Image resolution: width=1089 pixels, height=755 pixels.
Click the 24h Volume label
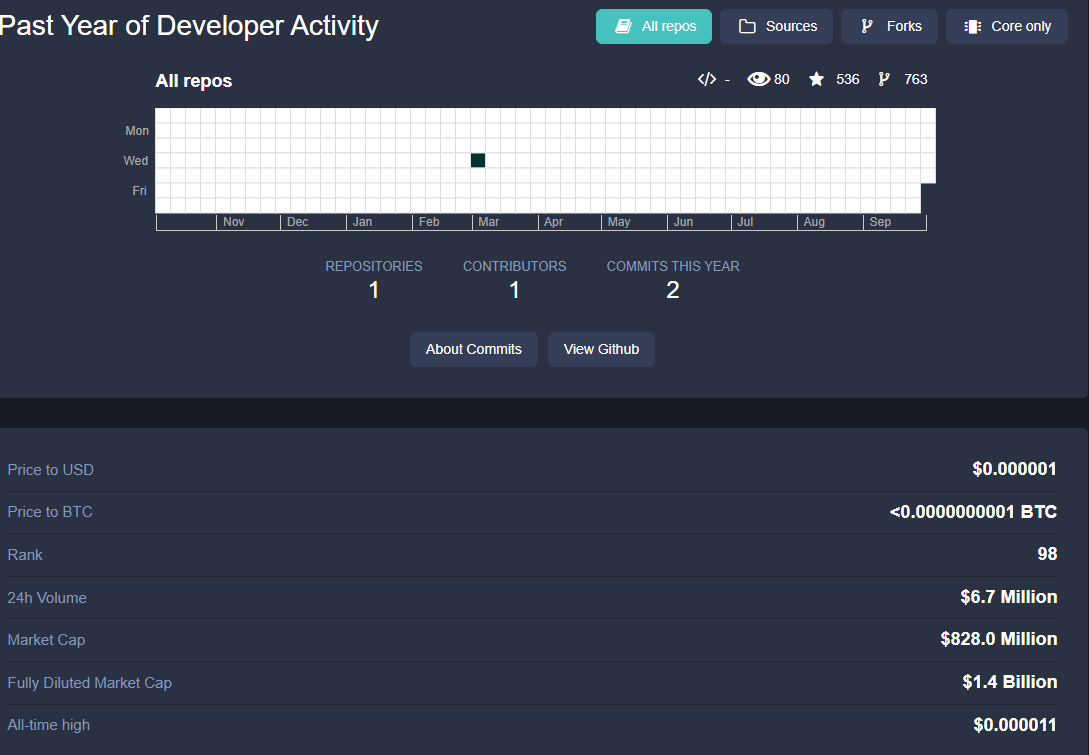coord(47,598)
